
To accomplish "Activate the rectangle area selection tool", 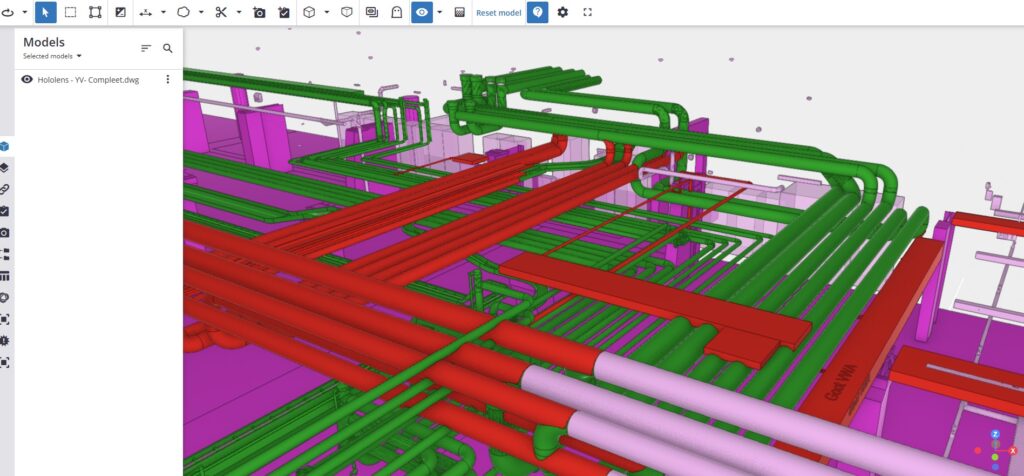I will [x=71, y=12].
